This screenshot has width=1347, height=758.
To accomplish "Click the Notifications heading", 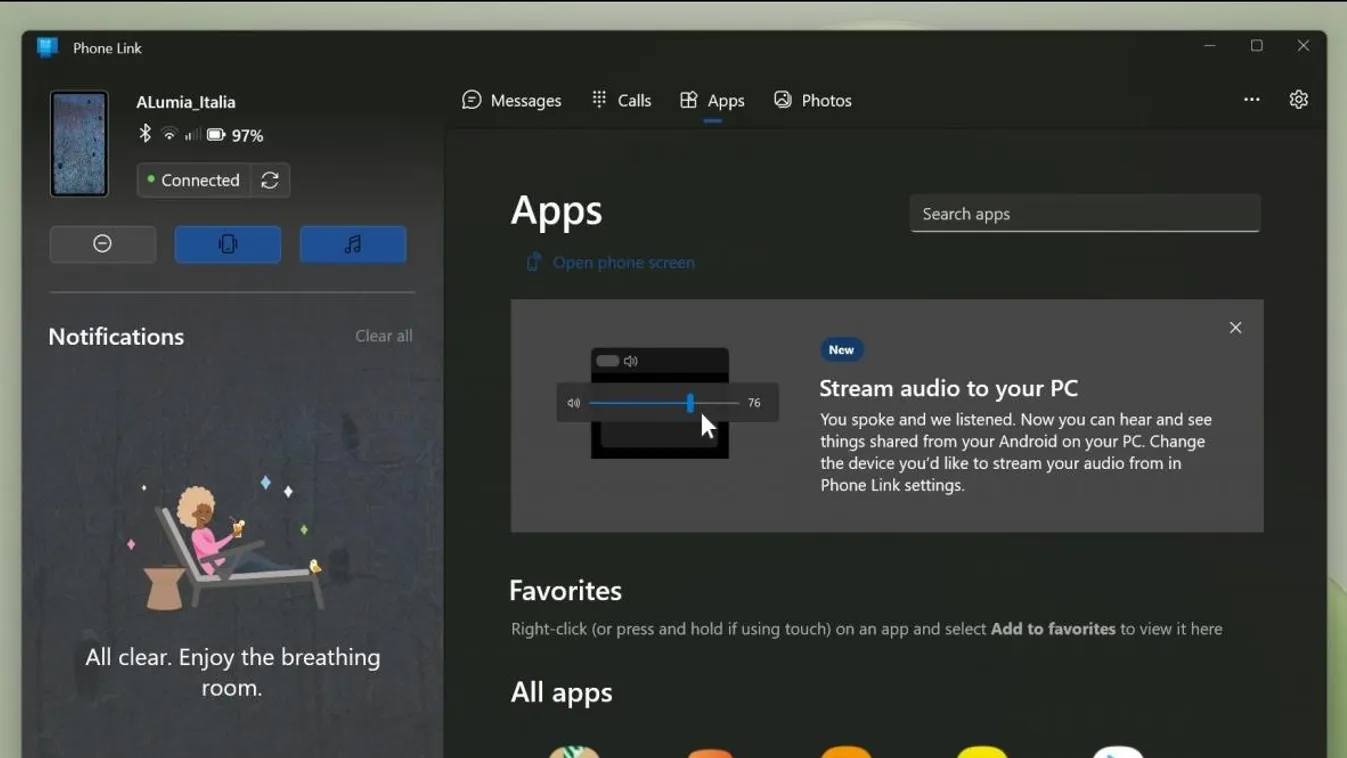I will point(116,336).
